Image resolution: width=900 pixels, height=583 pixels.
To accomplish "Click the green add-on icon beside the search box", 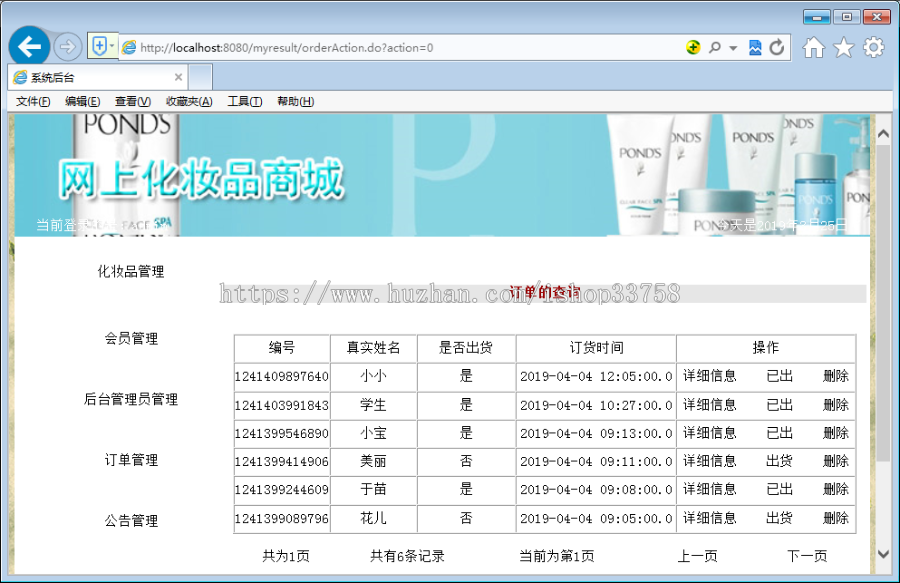I will 693,46.
